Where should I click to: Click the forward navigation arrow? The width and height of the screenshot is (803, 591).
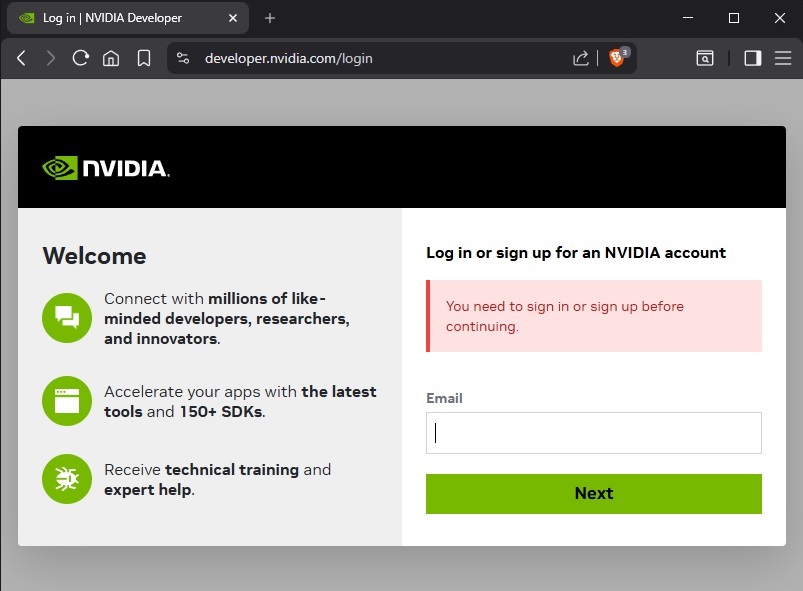pyautogui.click(x=50, y=58)
